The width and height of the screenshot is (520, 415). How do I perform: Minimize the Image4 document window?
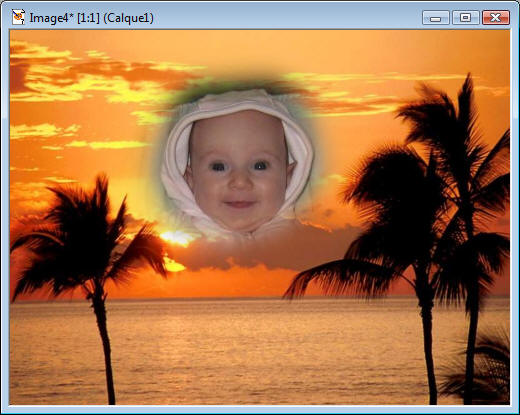pyautogui.click(x=435, y=17)
